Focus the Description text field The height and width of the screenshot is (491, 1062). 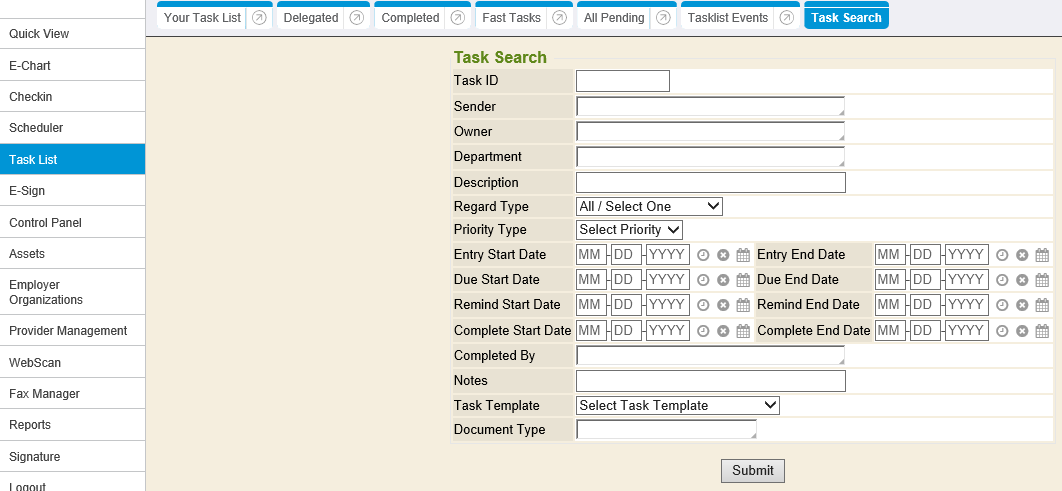pos(710,182)
